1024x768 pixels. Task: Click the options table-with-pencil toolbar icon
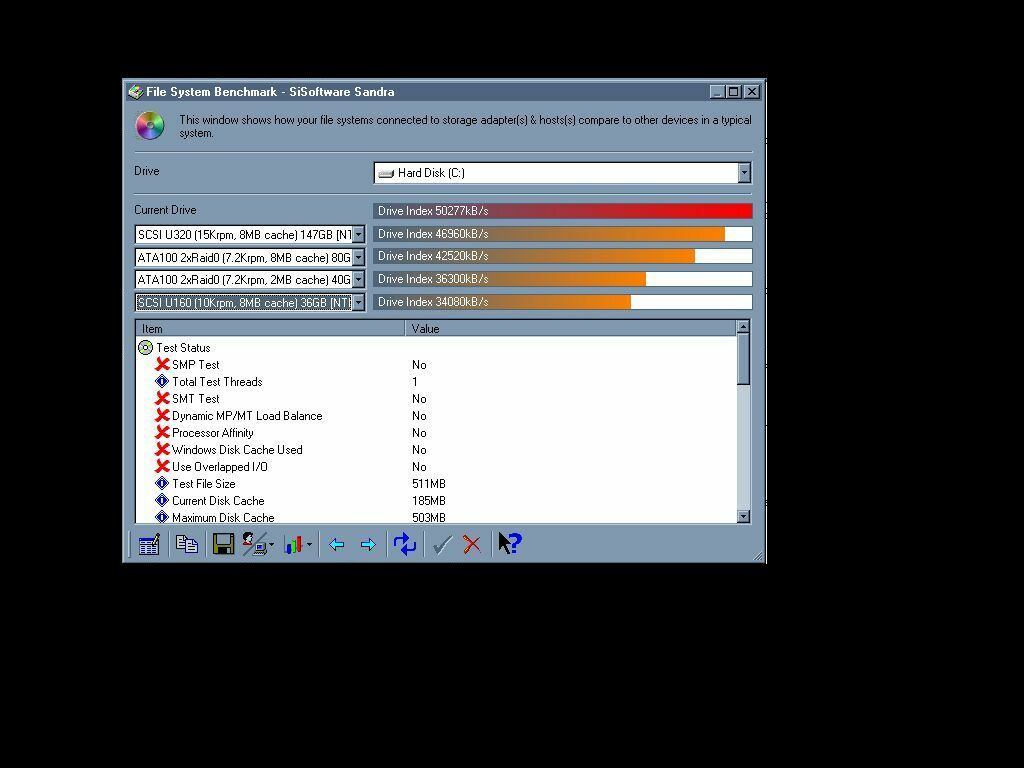coord(149,544)
